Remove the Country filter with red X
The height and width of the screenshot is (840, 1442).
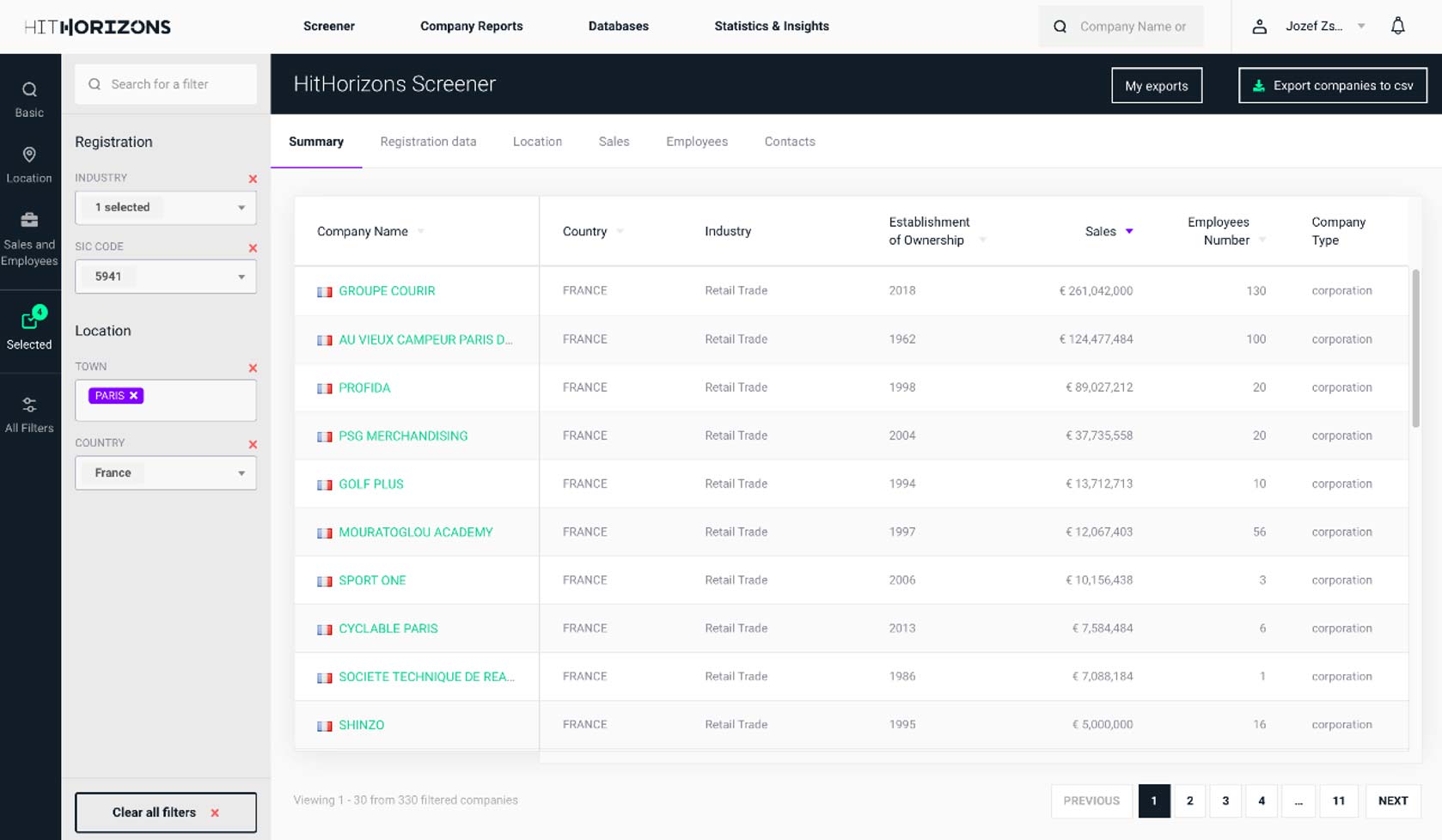(253, 444)
